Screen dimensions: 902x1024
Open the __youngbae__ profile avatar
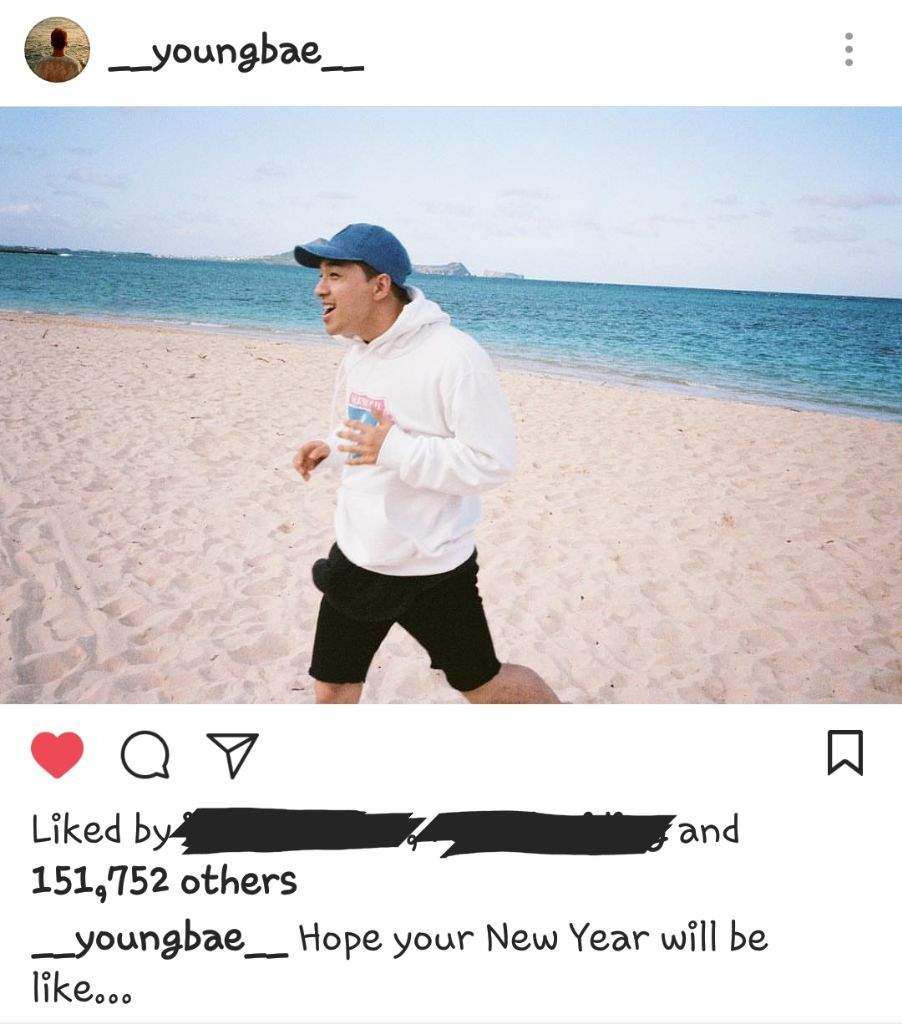[x=57, y=50]
